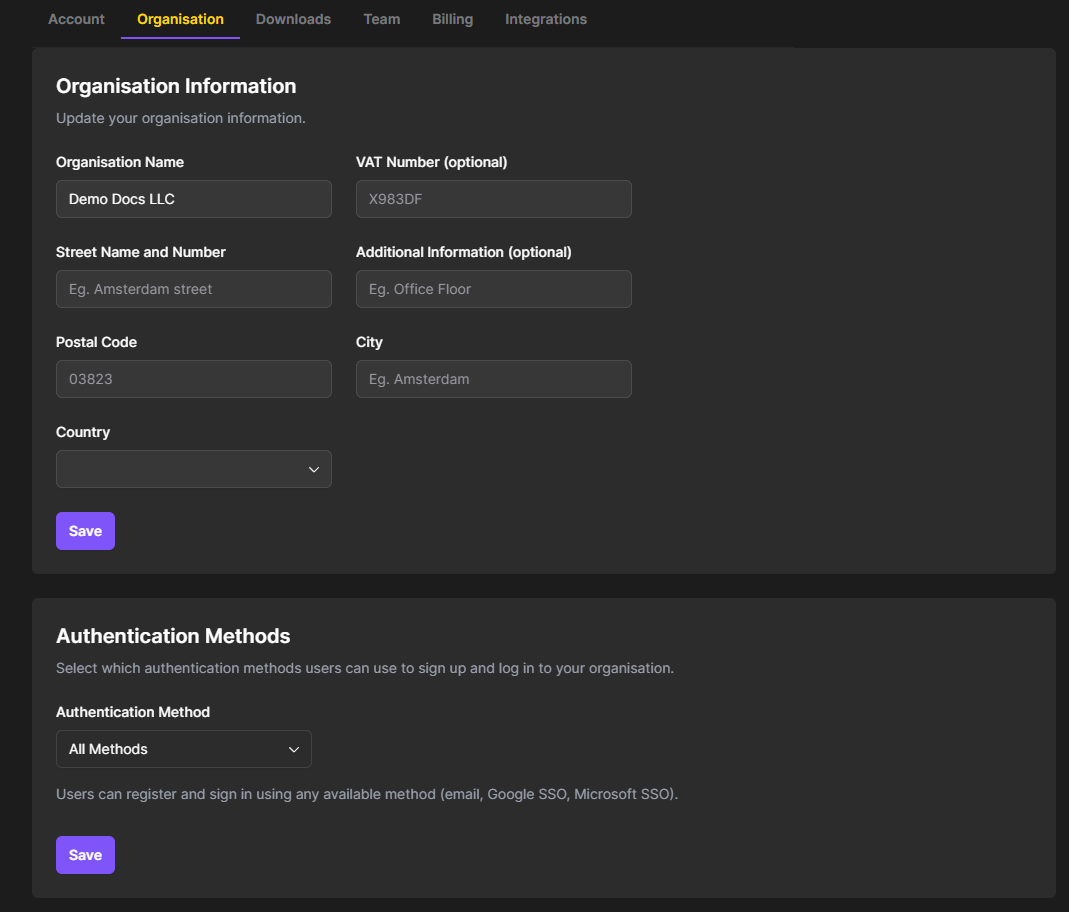Click the Additional Information optional field

point(493,289)
